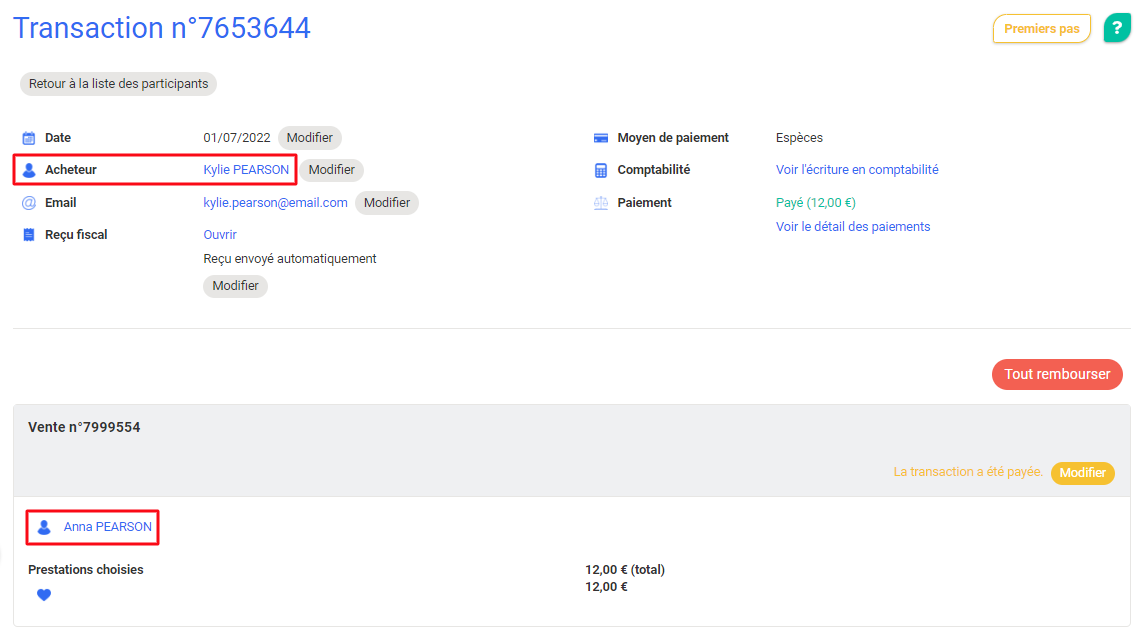Click the Transaction n°7653644 title
Viewport: 1144px width, 635px height.
point(162,28)
